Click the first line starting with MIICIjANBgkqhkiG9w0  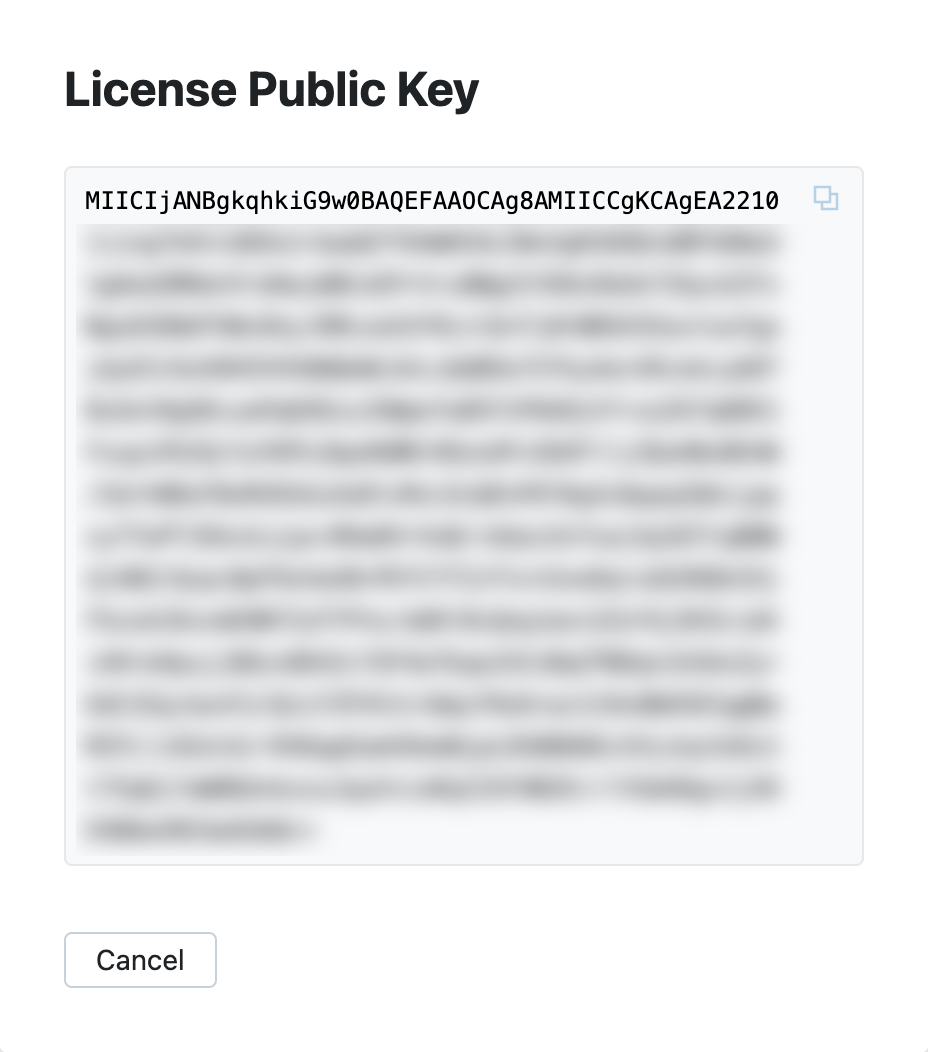(432, 201)
